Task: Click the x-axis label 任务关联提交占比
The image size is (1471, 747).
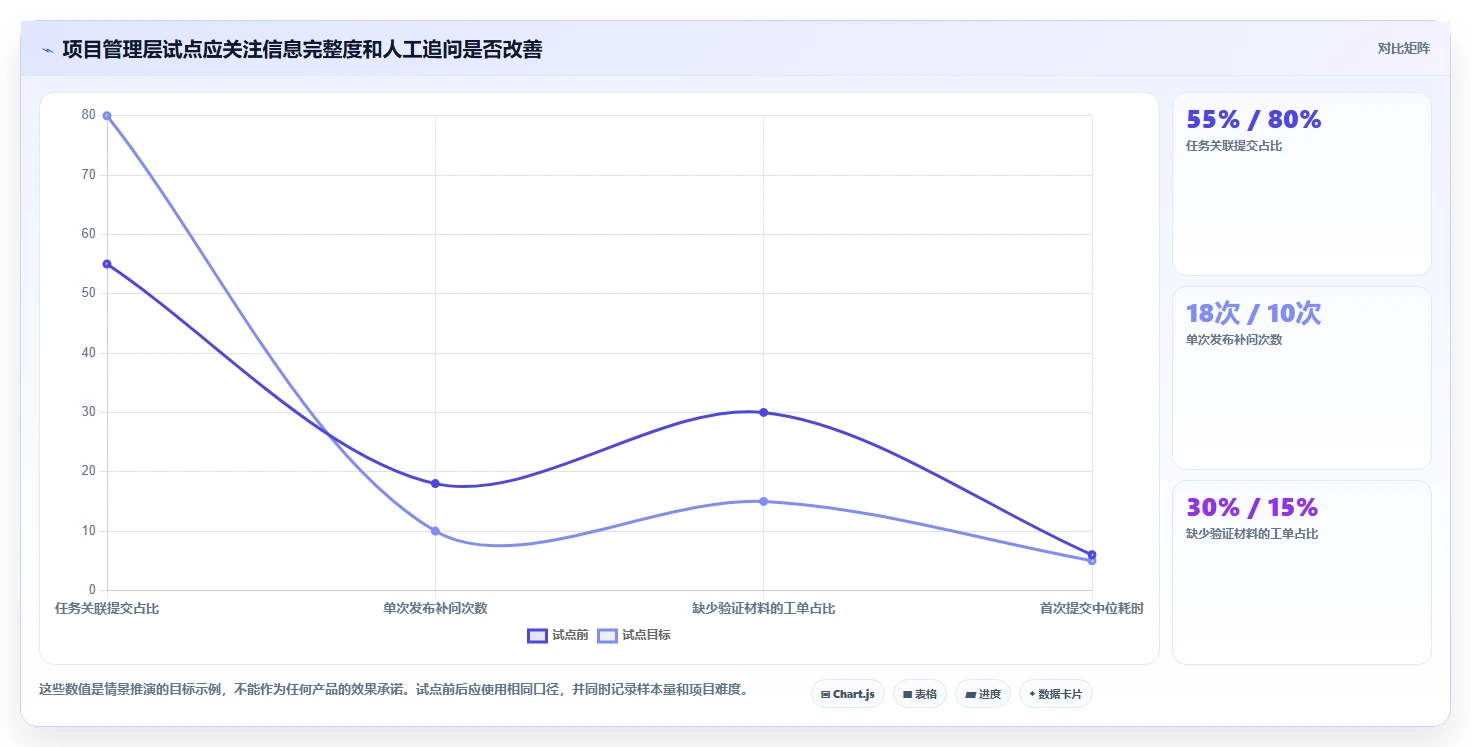Action: pos(107,608)
